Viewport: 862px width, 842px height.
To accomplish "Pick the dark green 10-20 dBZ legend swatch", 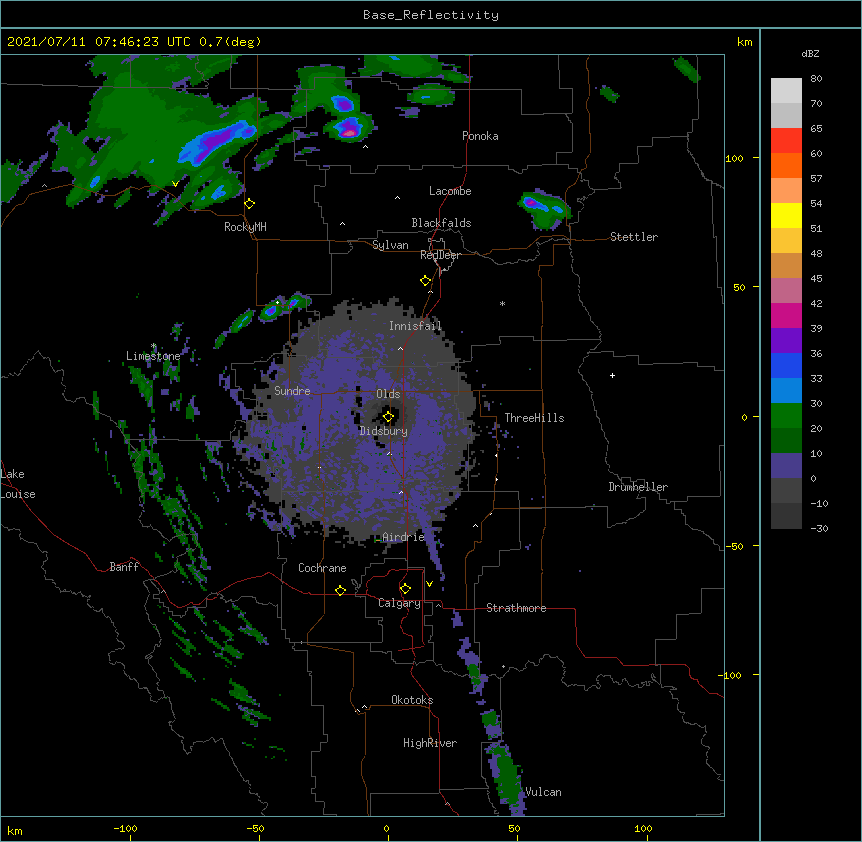I will pos(786,441).
